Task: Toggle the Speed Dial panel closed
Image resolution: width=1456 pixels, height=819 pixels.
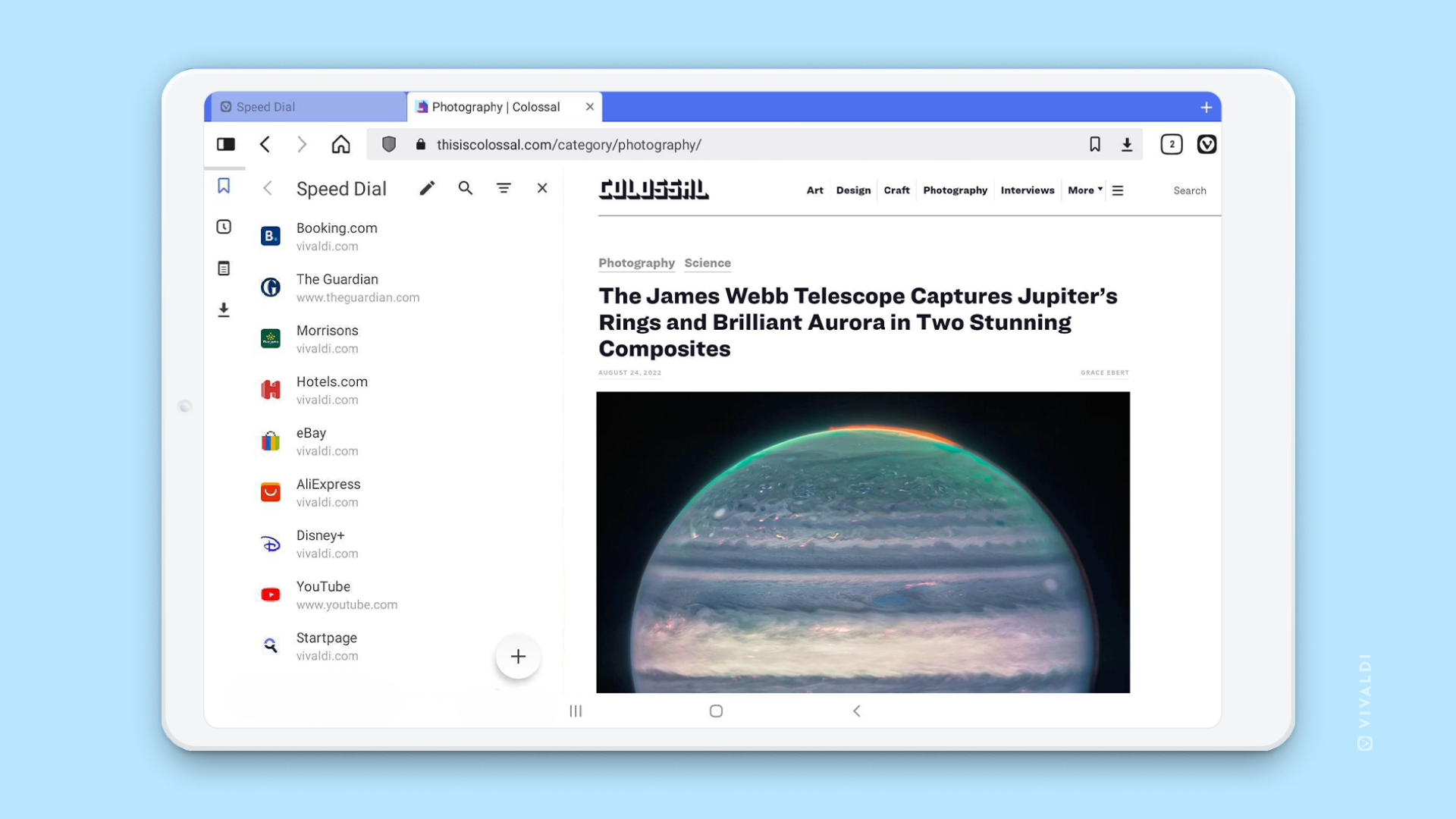Action: pos(540,188)
